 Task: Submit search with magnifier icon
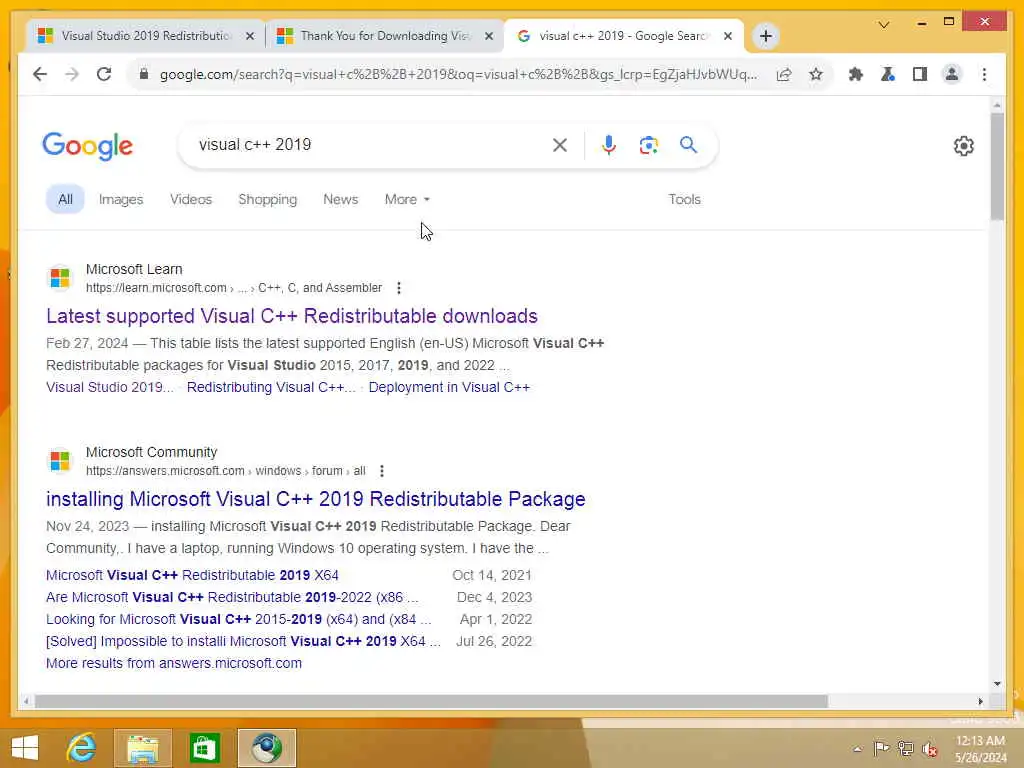coord(688,145)
